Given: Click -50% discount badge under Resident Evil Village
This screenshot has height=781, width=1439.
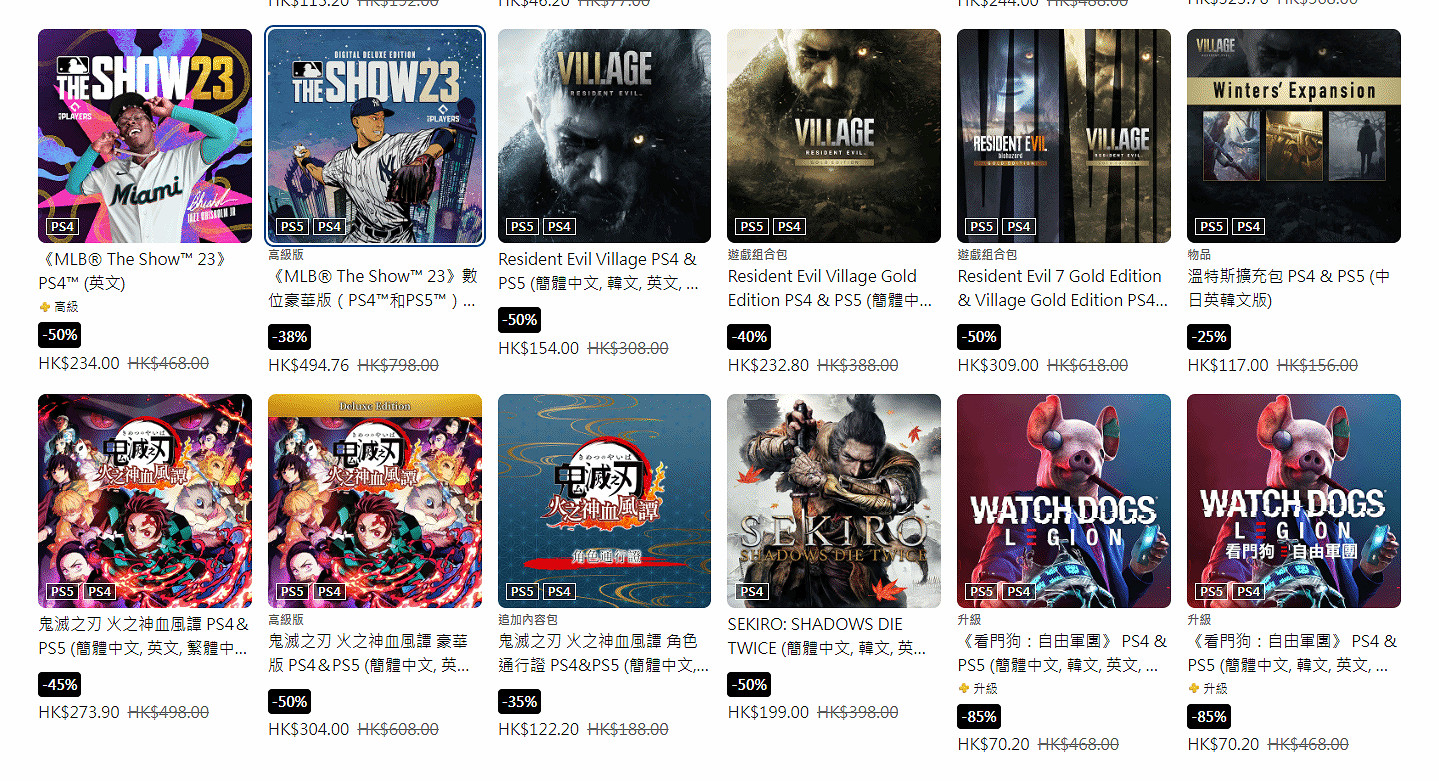Looking at the screenshot, I should [519, 320].
